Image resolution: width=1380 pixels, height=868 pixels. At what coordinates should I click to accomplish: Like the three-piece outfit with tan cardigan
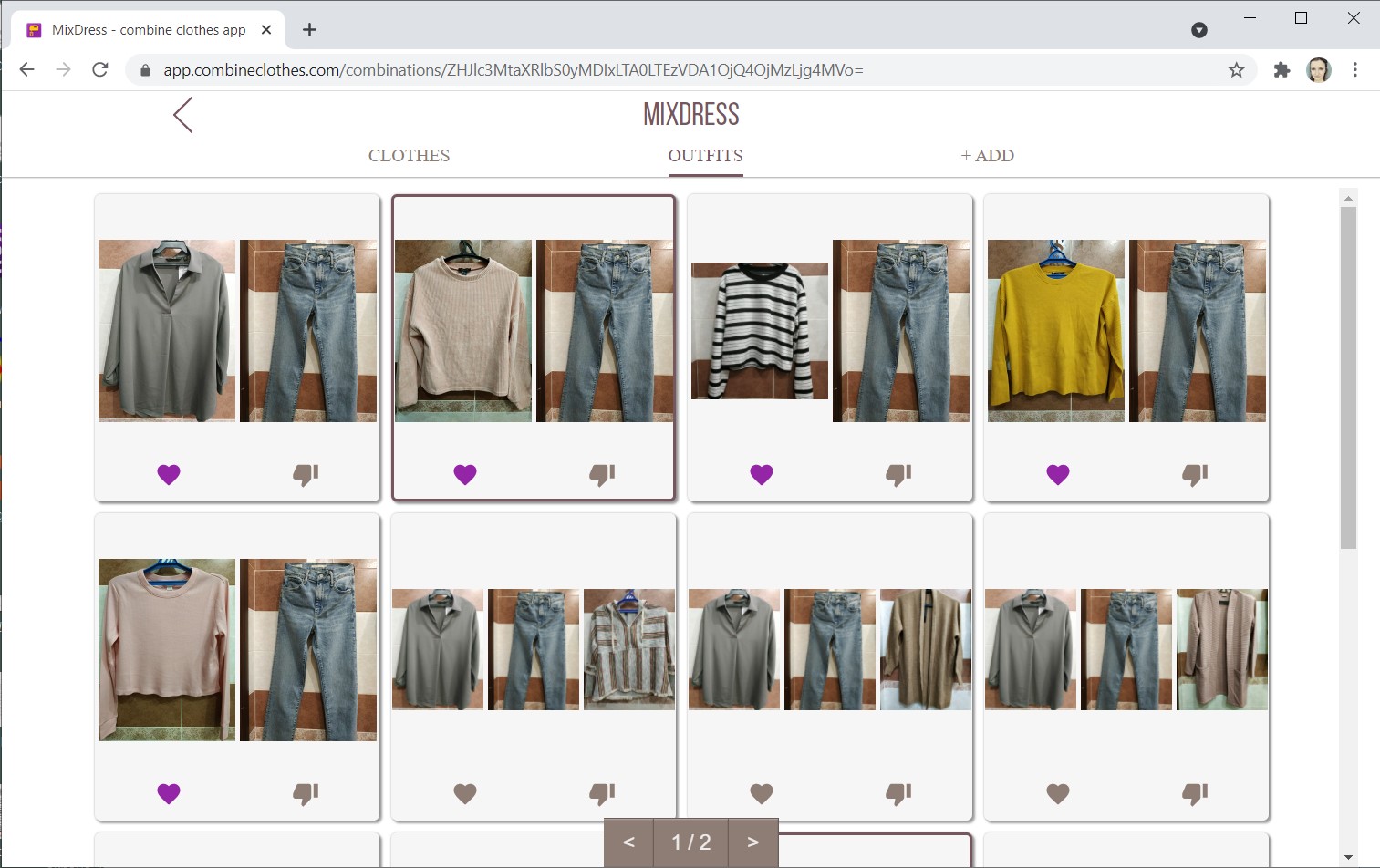761,793
